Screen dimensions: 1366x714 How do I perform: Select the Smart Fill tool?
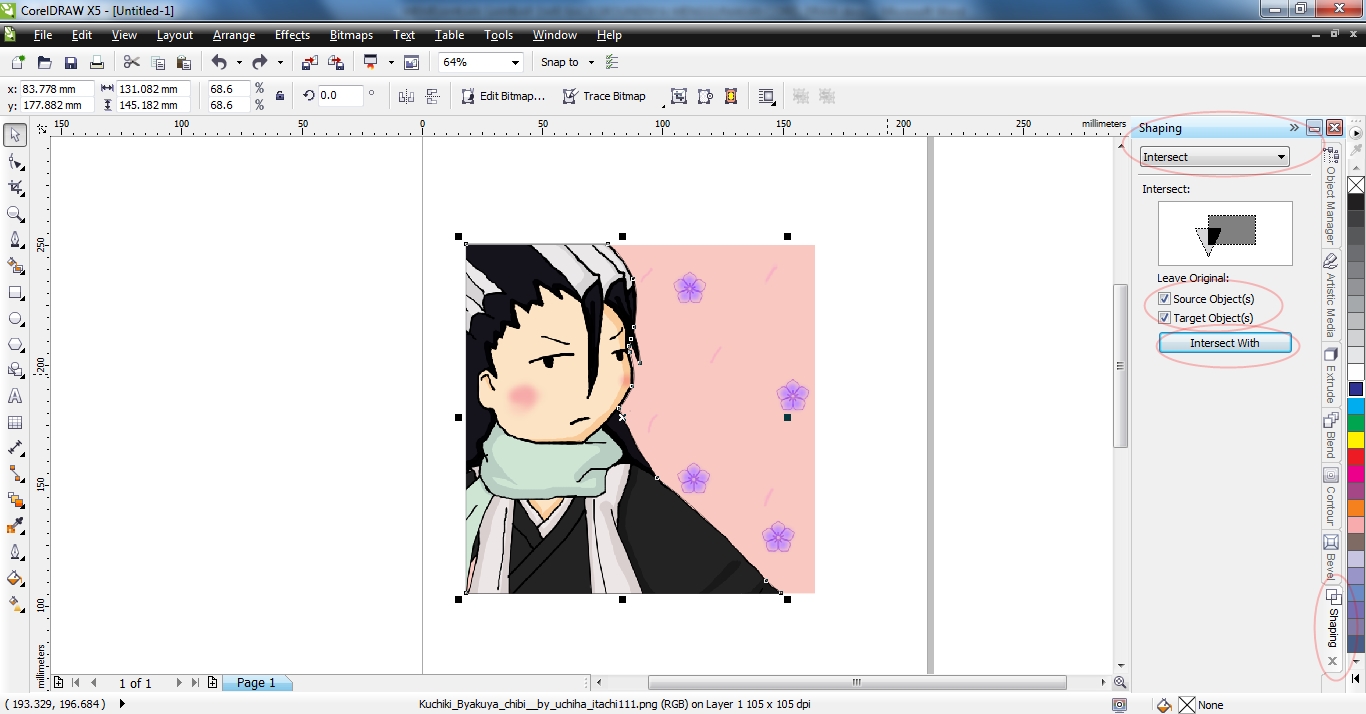click(15, 266)
